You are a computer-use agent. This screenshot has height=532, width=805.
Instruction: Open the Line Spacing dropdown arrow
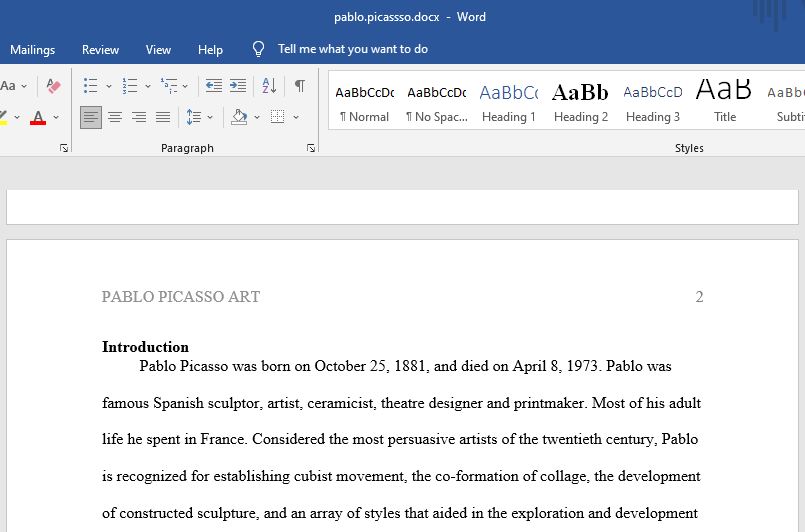210,118
